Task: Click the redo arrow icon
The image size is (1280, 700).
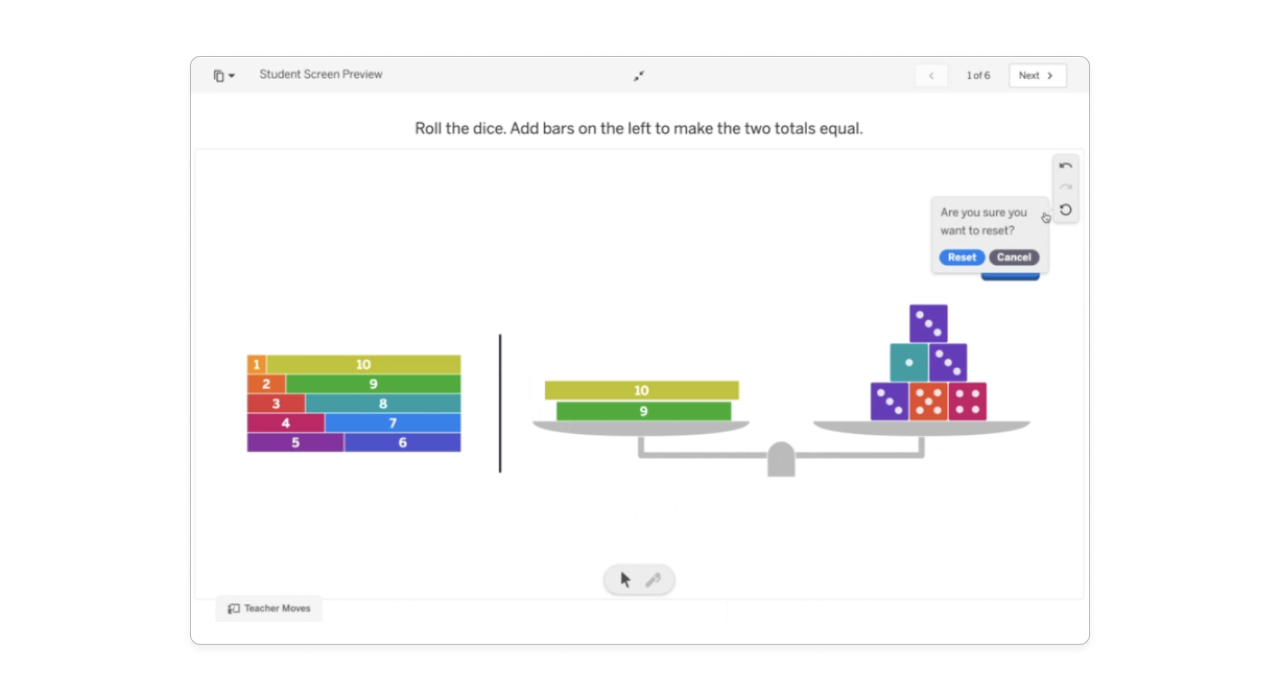Action: 1065,187
